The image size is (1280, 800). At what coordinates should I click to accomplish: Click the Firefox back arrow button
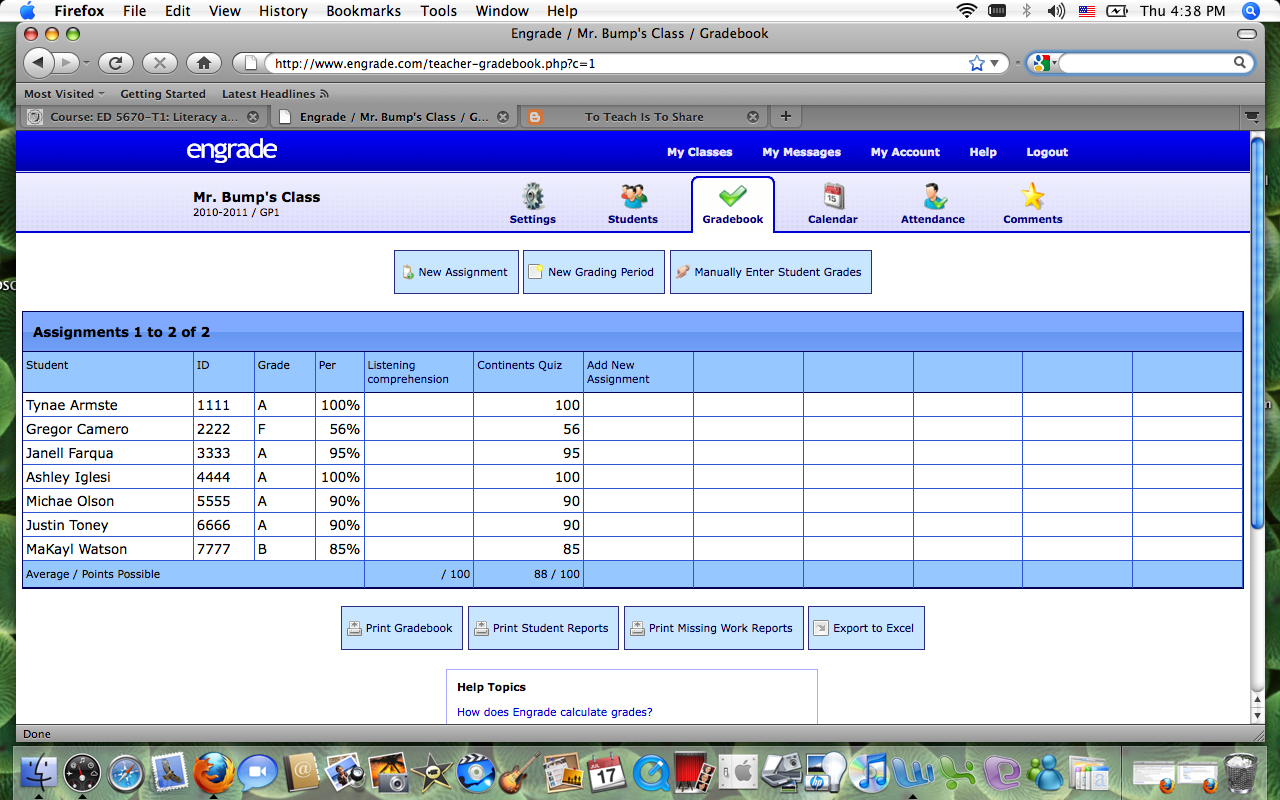coord(39,63)
